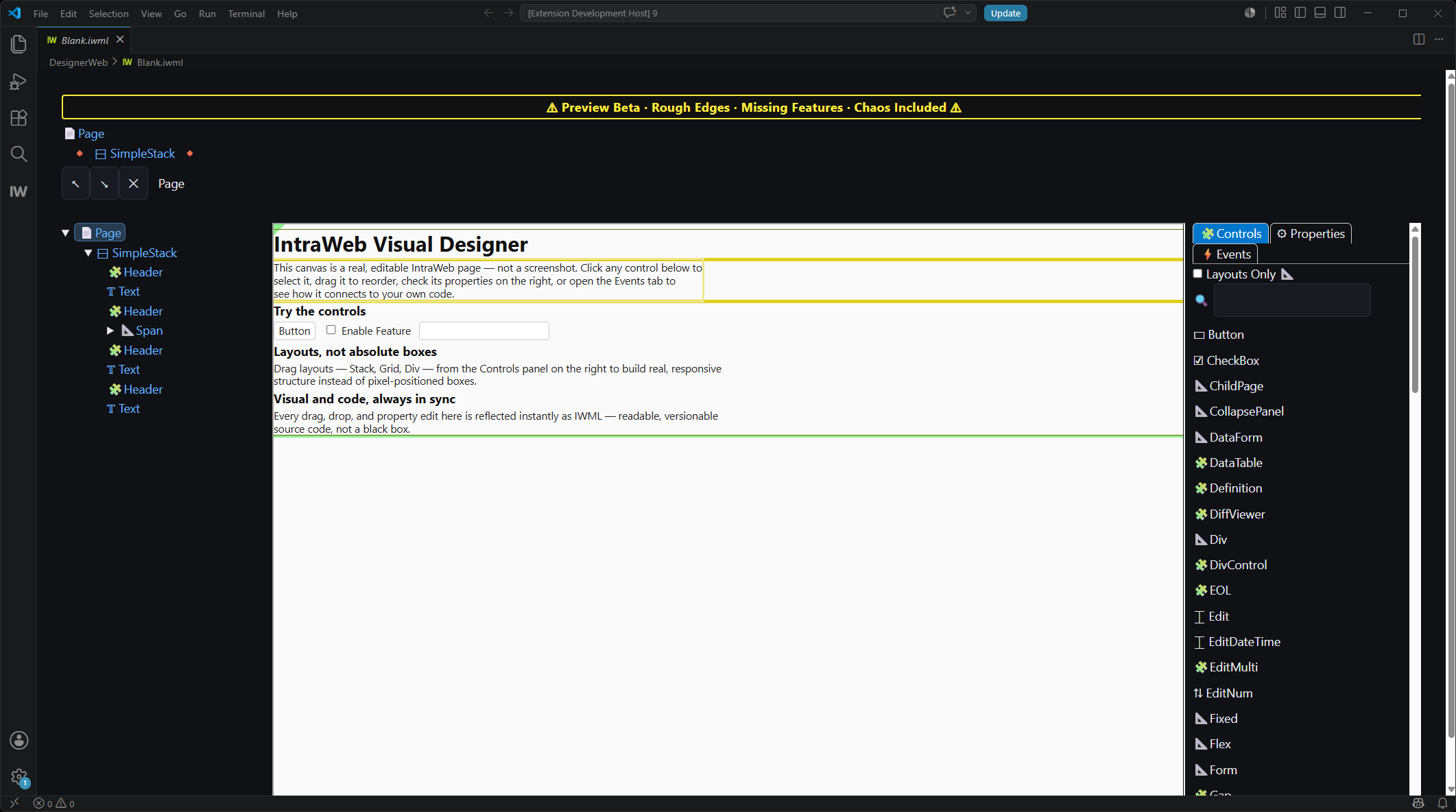The image size is (1456, 812).
Task: Open Run and Debug view
Action: (19, 82)
